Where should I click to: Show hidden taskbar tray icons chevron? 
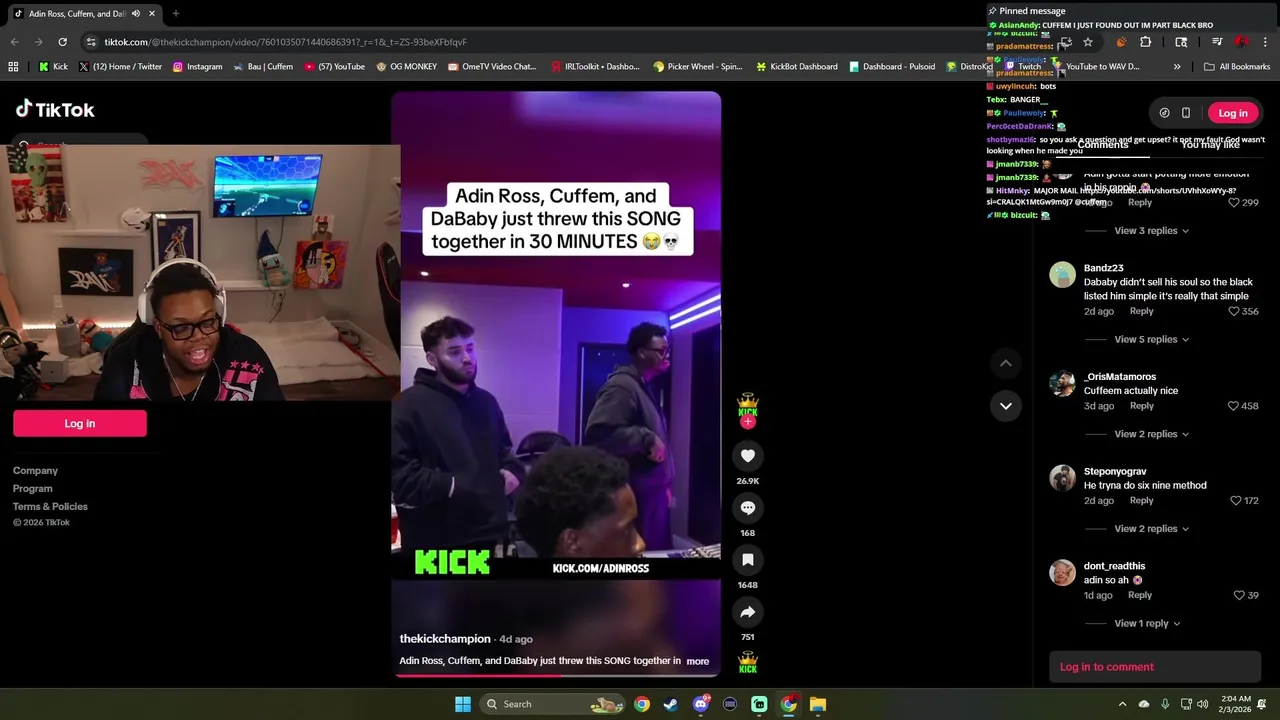[x=1122, y=704]
